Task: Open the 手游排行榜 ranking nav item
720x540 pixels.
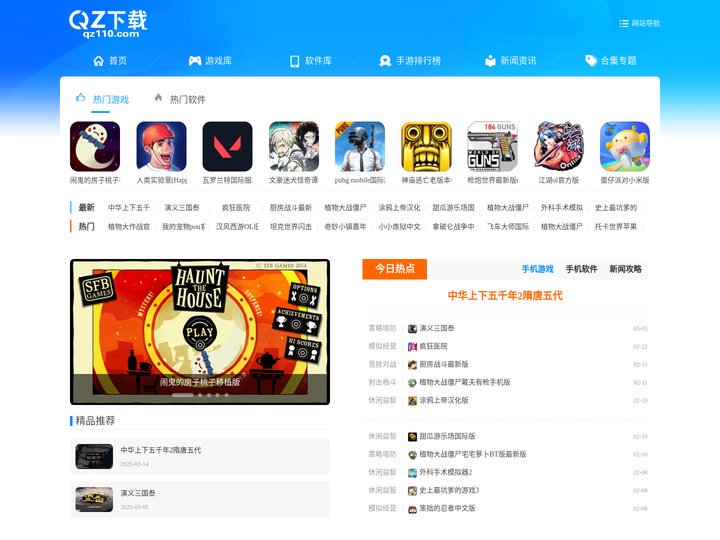Action: (x=410, y=61)
